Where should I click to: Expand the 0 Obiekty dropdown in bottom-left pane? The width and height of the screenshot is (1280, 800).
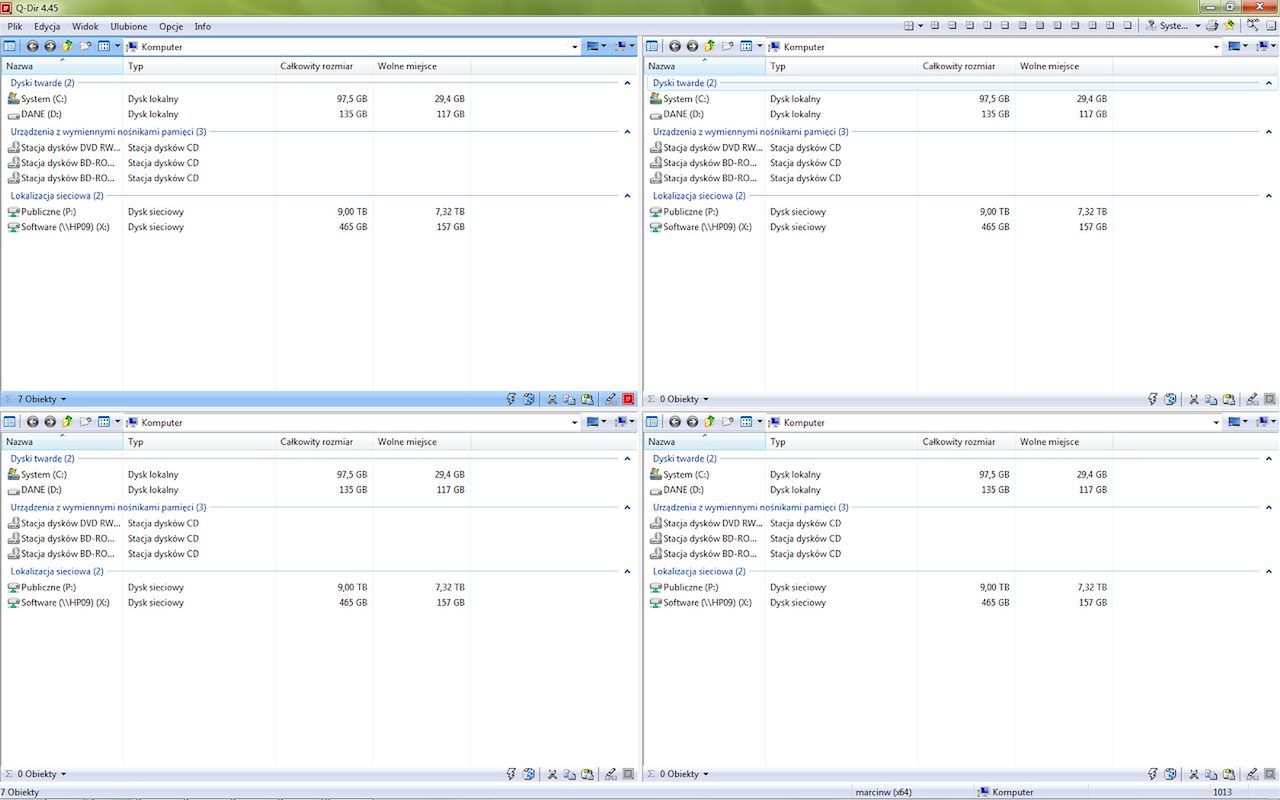pos(63,774)
